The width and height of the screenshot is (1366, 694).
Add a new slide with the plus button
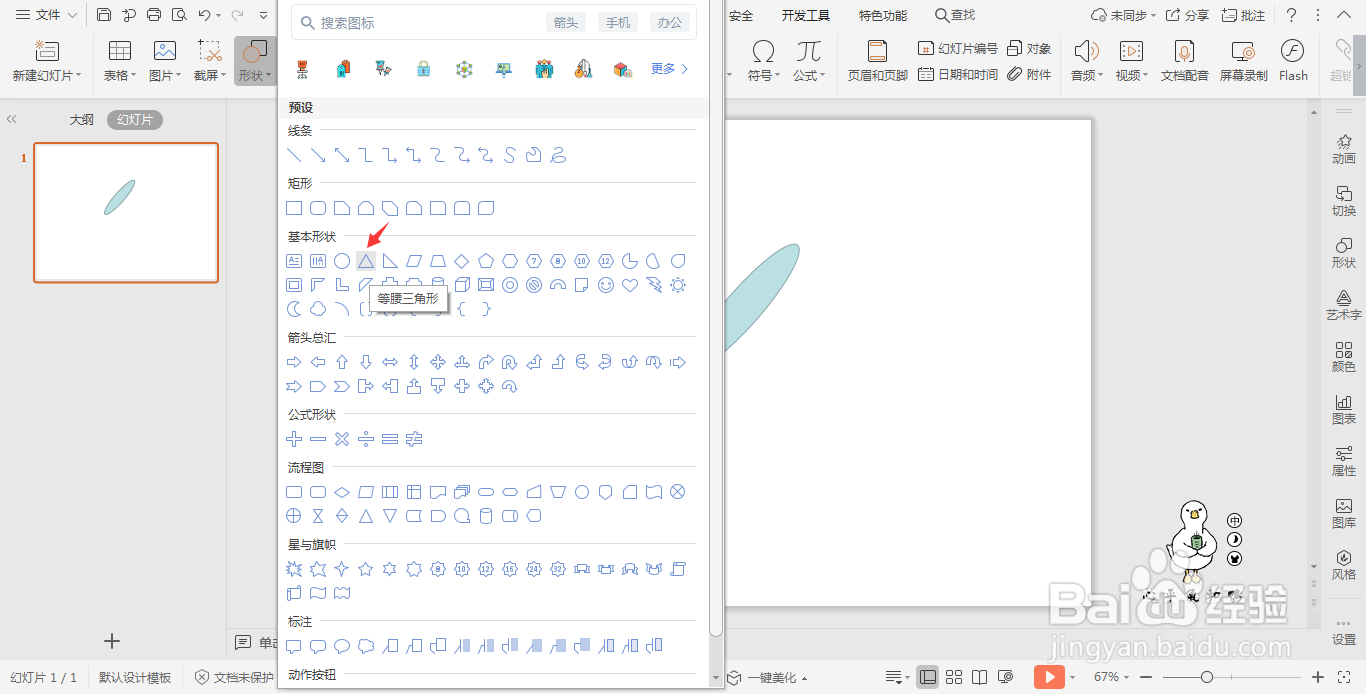[x=112, y=641]
